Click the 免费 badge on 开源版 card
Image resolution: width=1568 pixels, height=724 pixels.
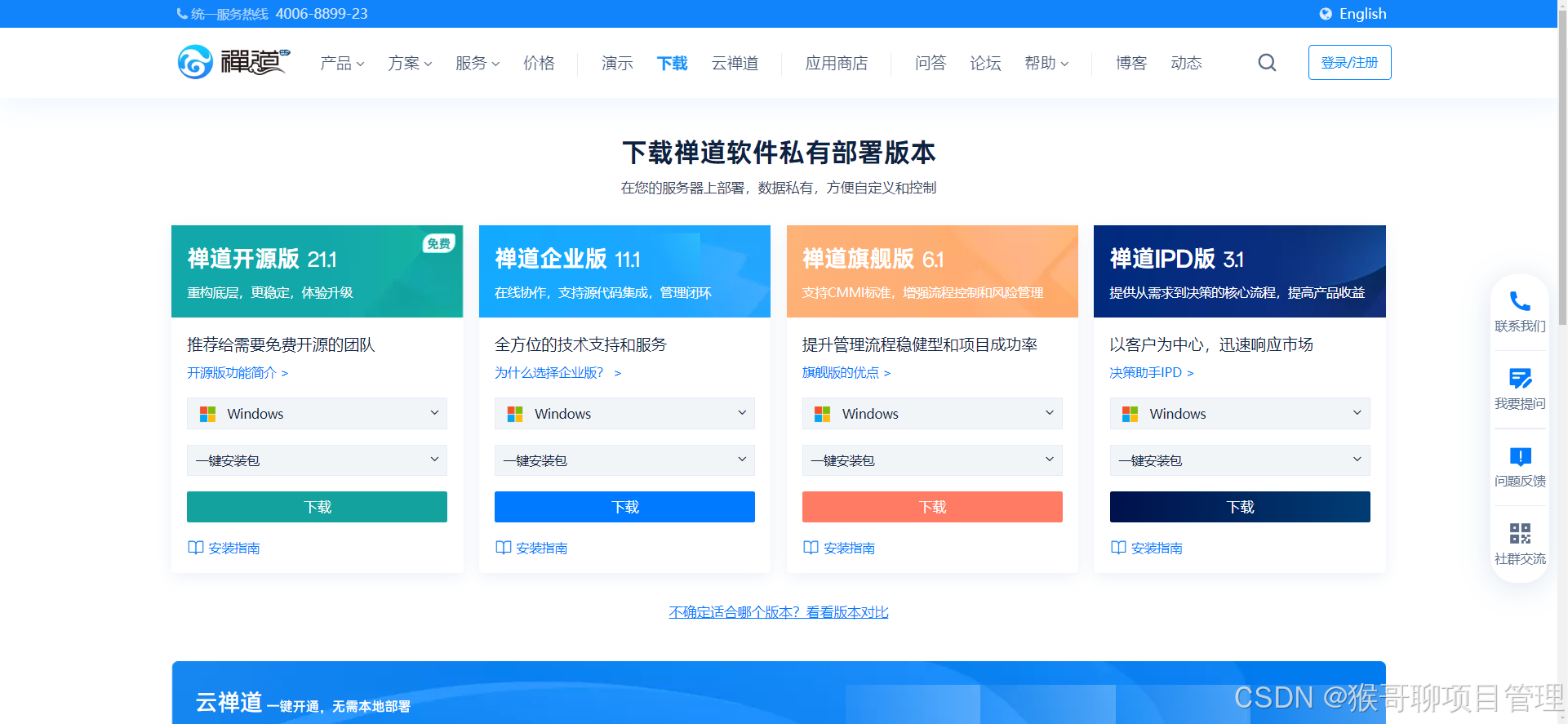tap(438, 243)
